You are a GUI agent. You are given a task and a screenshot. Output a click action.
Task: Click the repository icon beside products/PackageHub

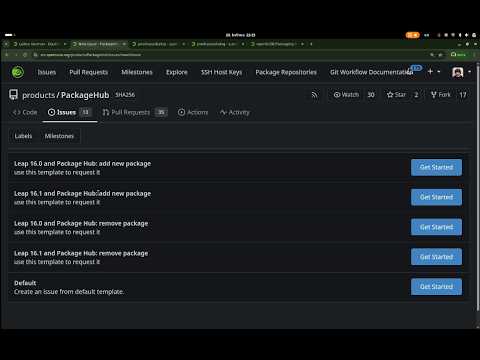click(x=13, y=95)
